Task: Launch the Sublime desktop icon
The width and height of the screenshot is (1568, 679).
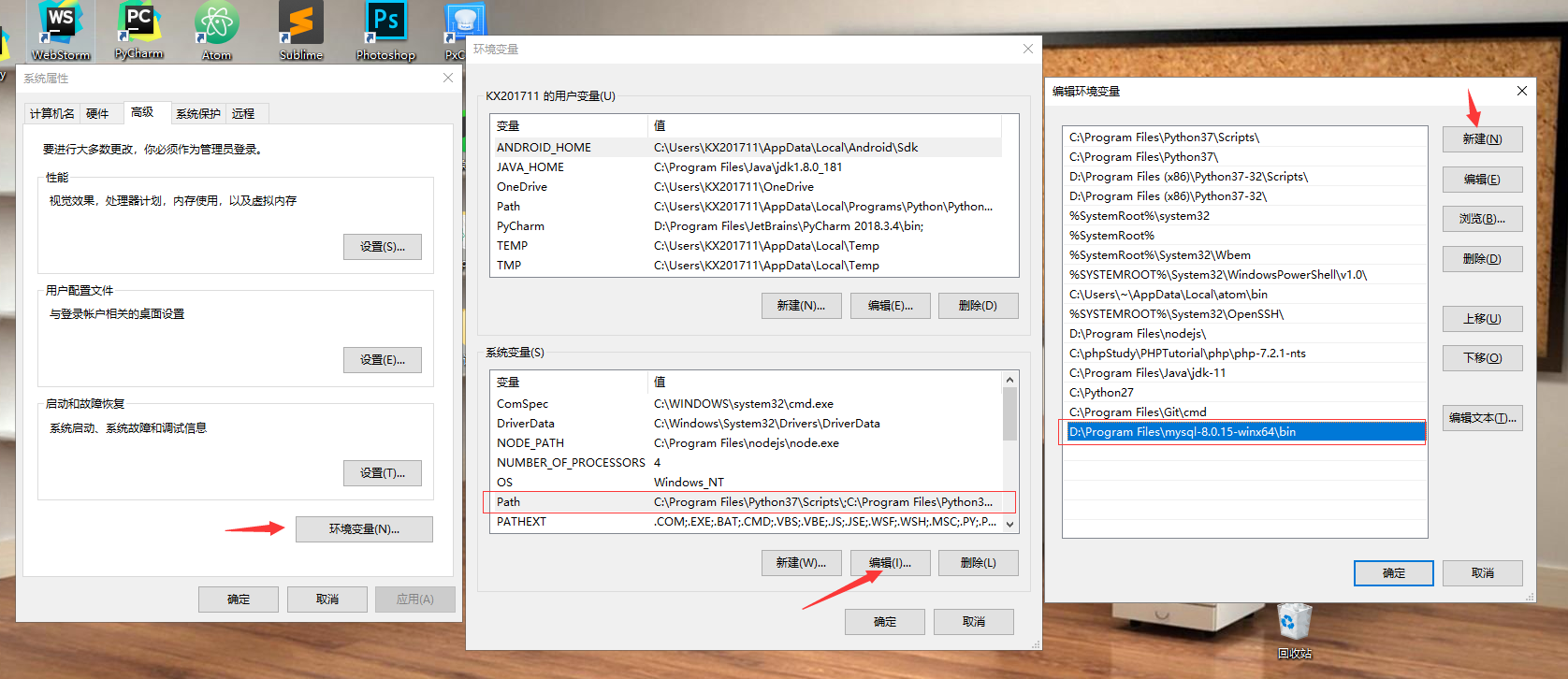Action: (301, 31)
